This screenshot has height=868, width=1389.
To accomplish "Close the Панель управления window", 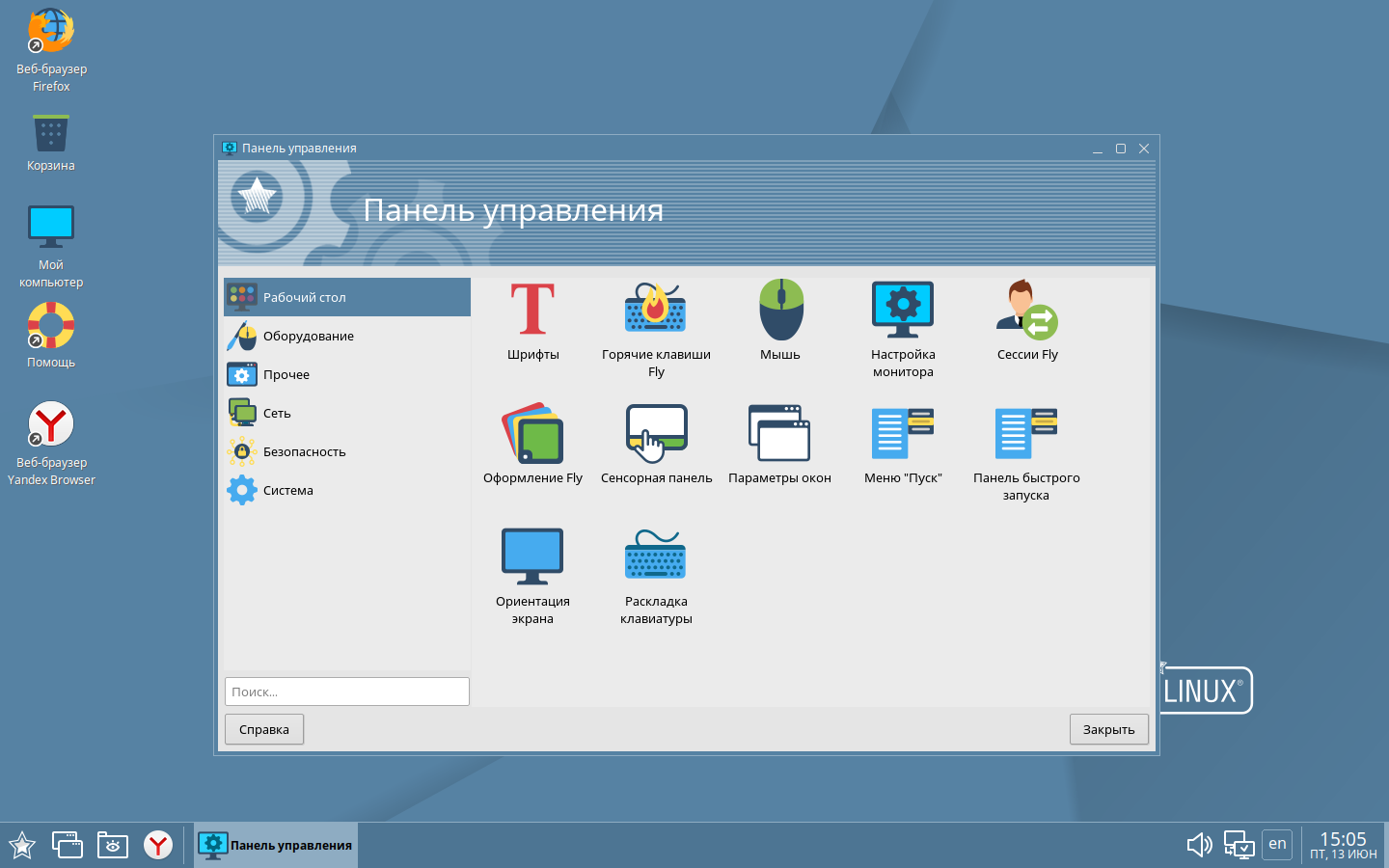I will [1144, 149].
